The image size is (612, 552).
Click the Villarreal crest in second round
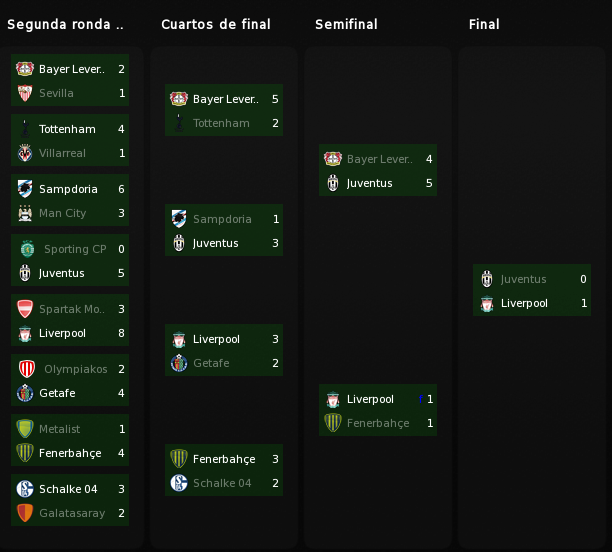click(x=25, y=153)
